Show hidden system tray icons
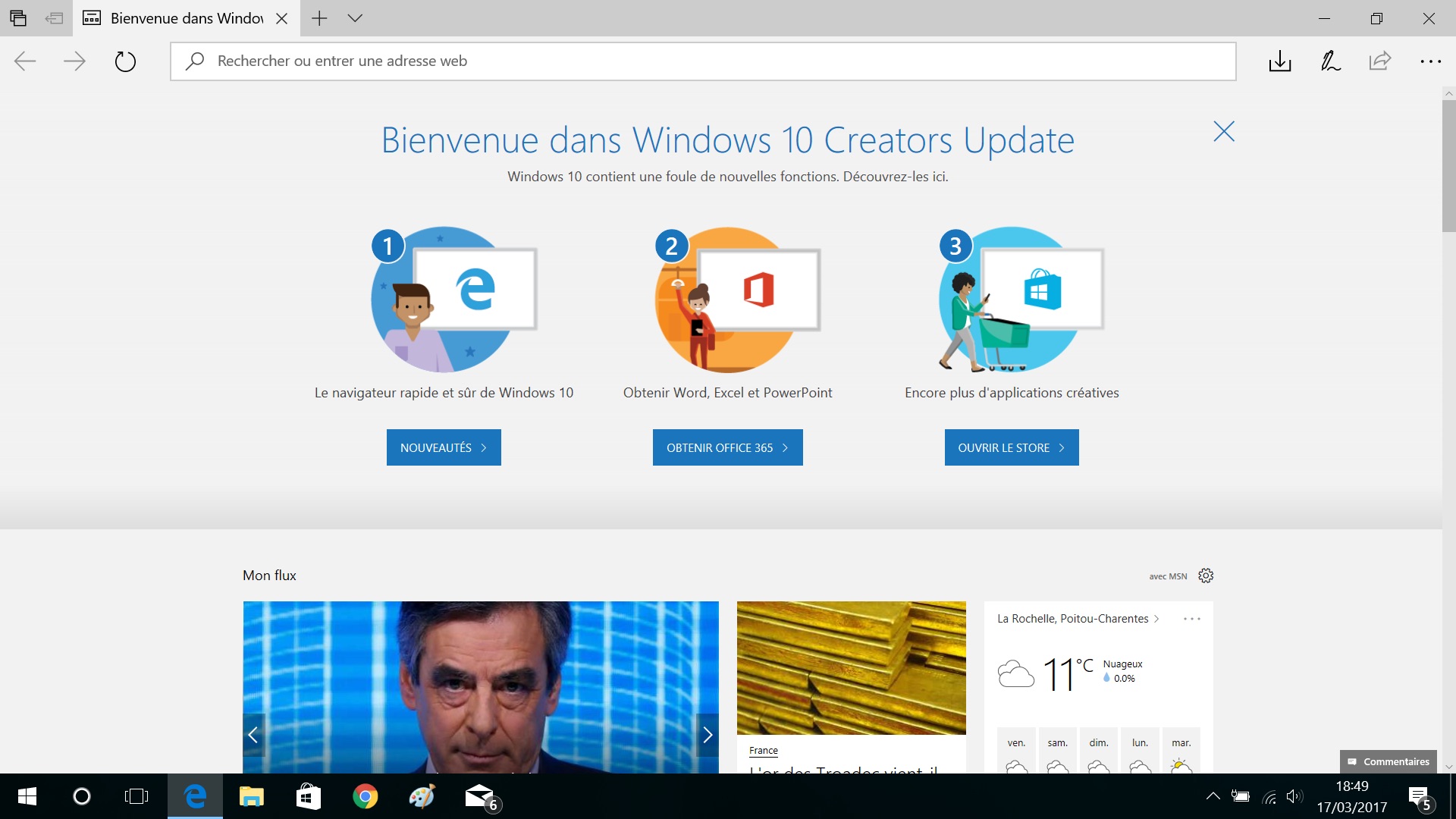The image size is (1456, 819). (x=1213, y=796)
